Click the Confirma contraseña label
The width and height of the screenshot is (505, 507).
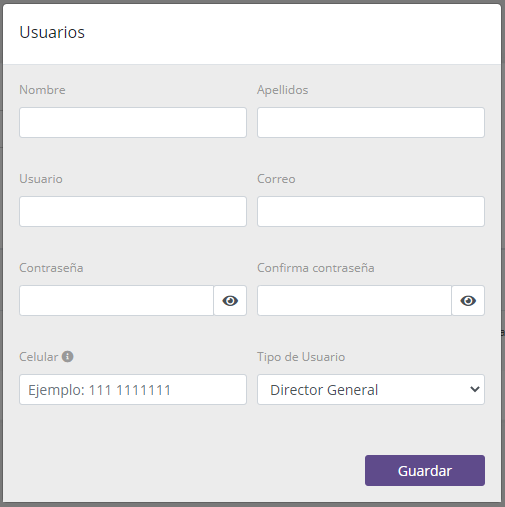click(x=316, y=268)
